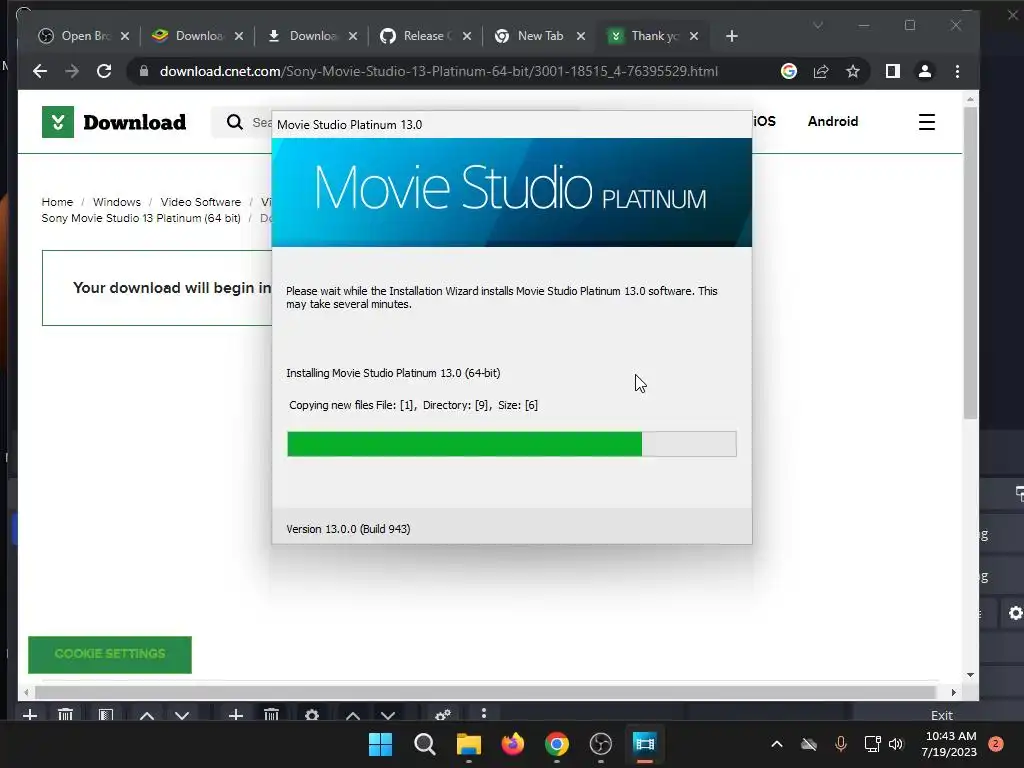Open the hamburger menu on the Download site
Image resolution: width=1024 pixels, height=768 pixels.
[927, 122]
